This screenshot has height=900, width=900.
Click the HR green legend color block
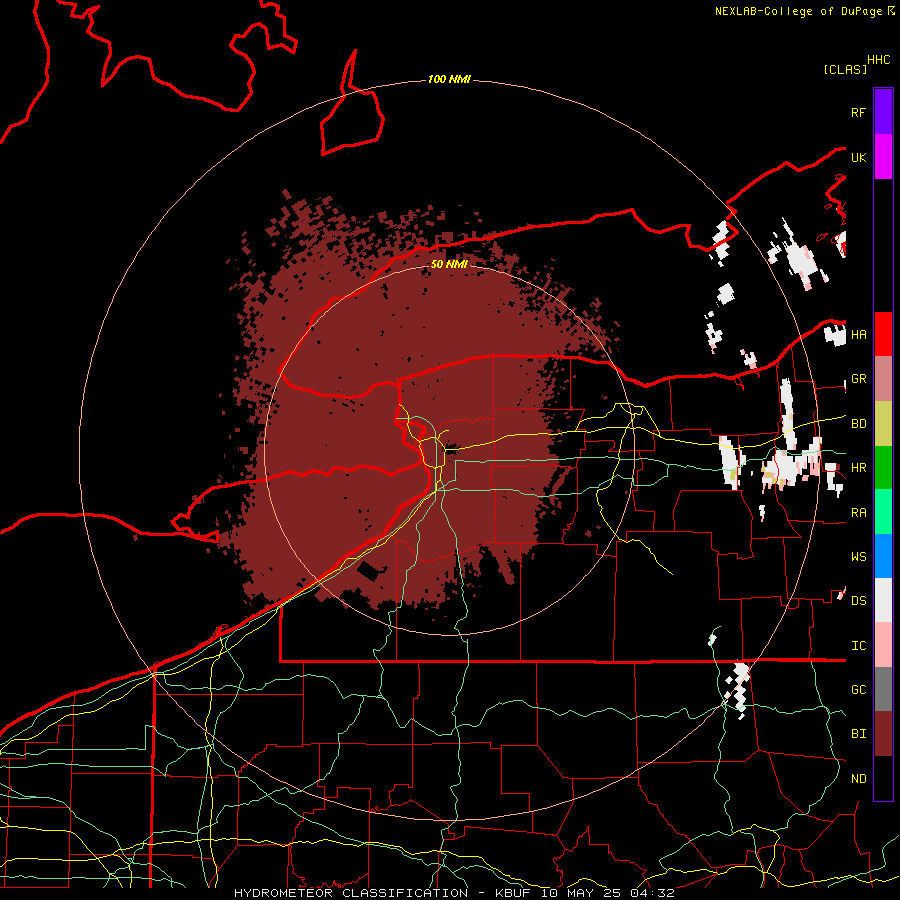(883, 468)
